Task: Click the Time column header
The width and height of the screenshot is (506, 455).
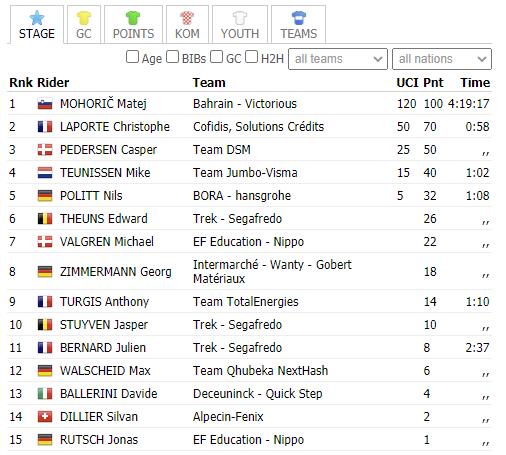Action: click(x=475, y=83)
